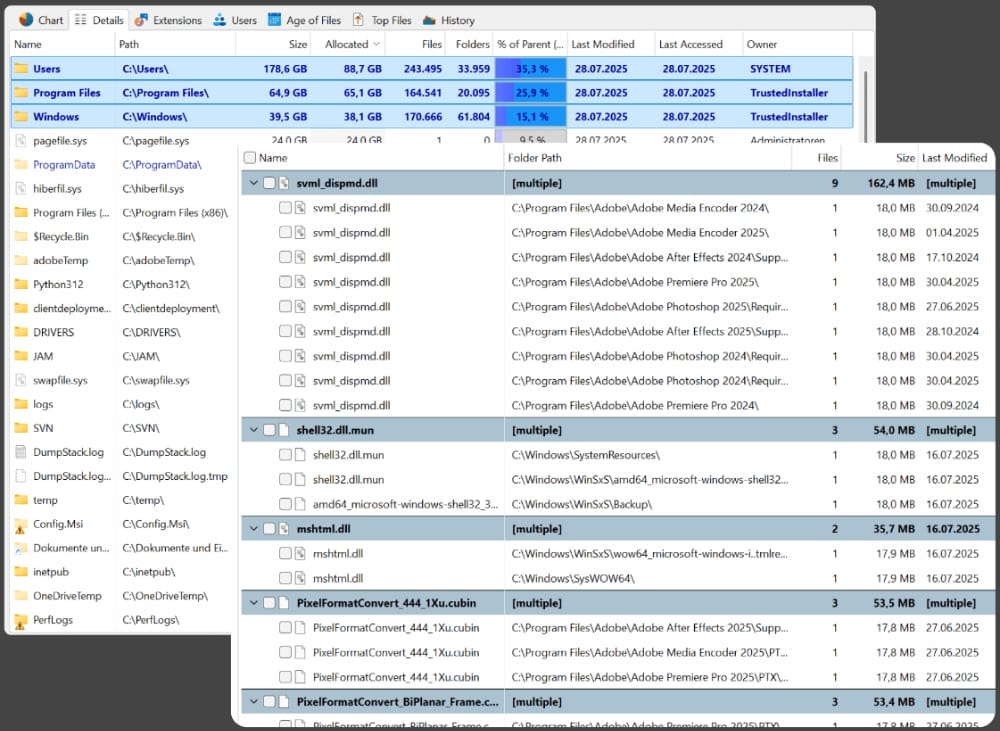Click the shell32.dll.mun group file icon
Image resolution: width=1000 pixels, height=731 pixels.
tap(284, 430)
